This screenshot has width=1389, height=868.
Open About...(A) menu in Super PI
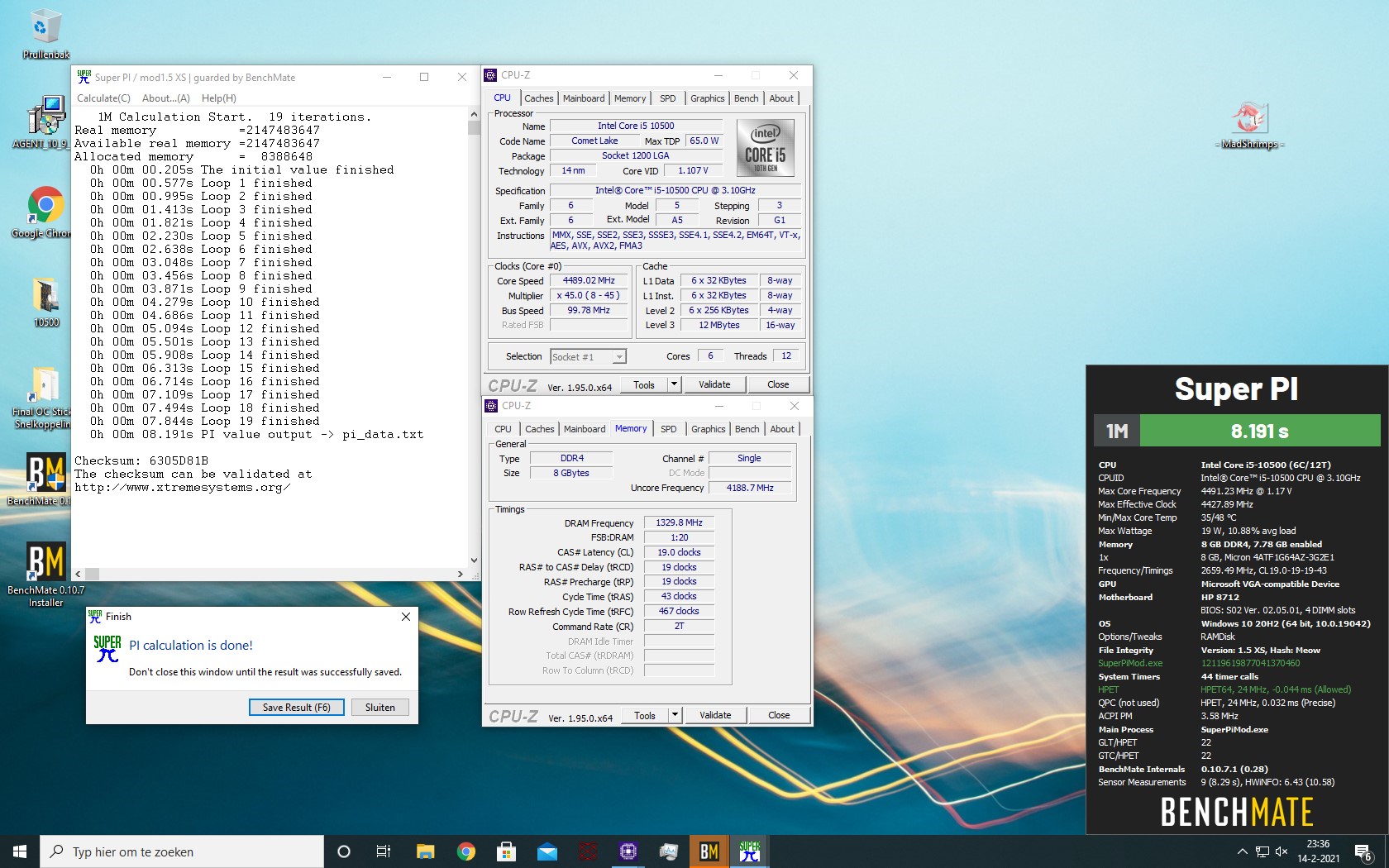pos(165,98)
